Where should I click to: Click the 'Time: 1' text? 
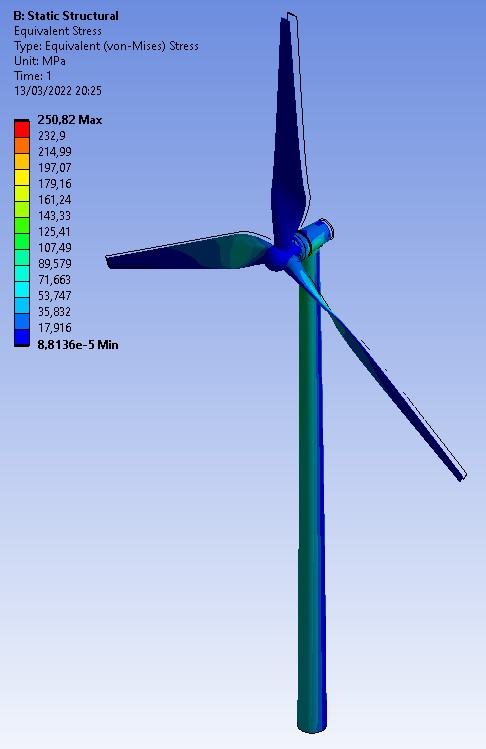point(33,76)
